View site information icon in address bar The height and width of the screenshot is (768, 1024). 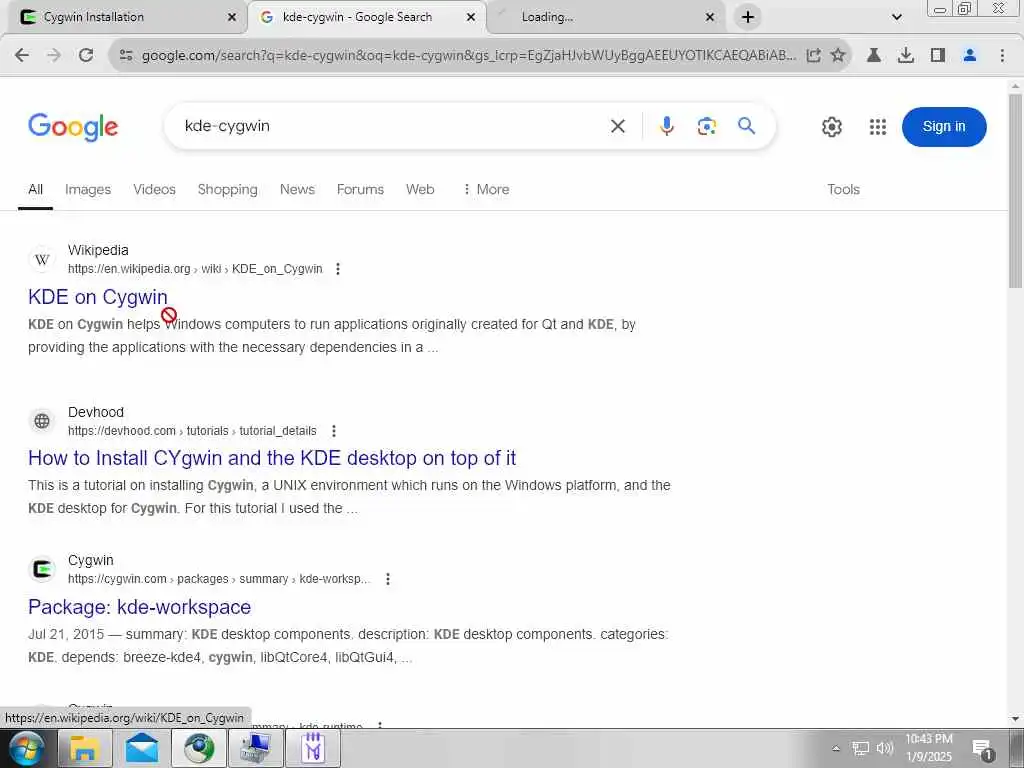[126, 56]
